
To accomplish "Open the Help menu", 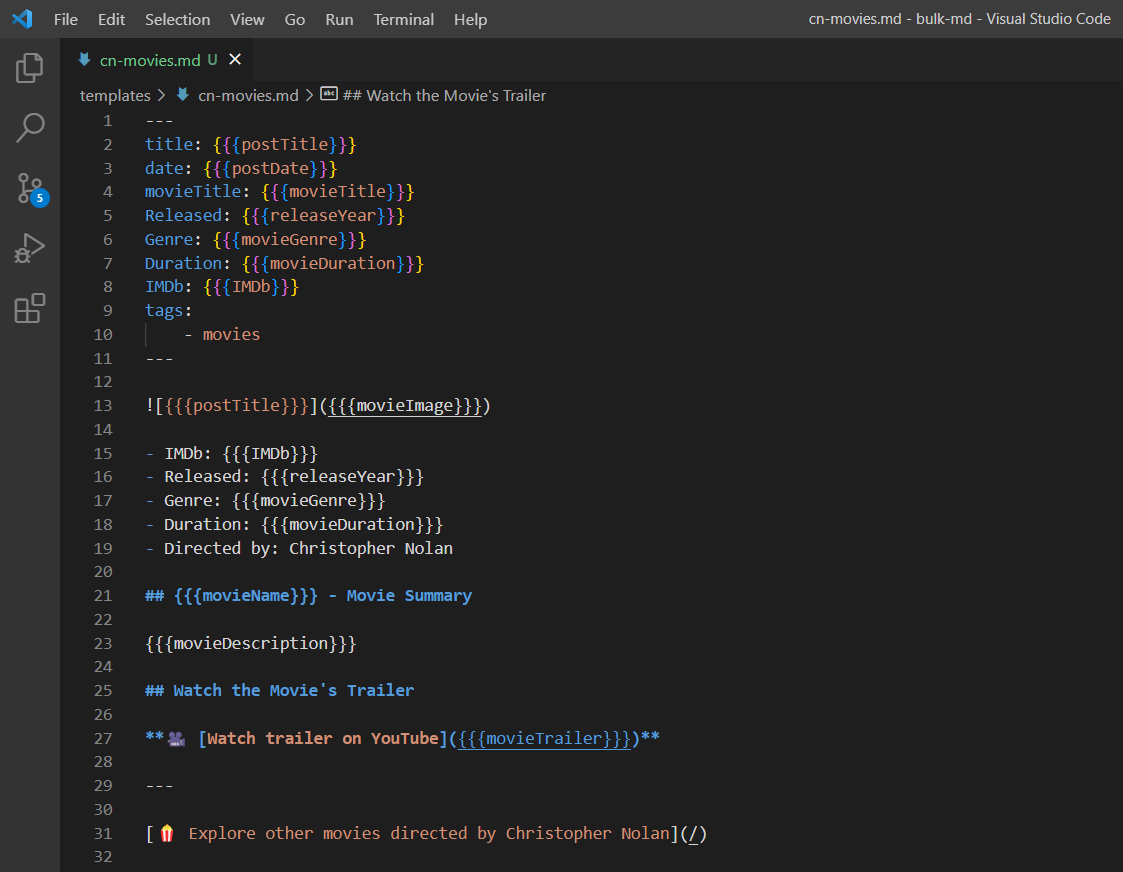I will (471, 19).
